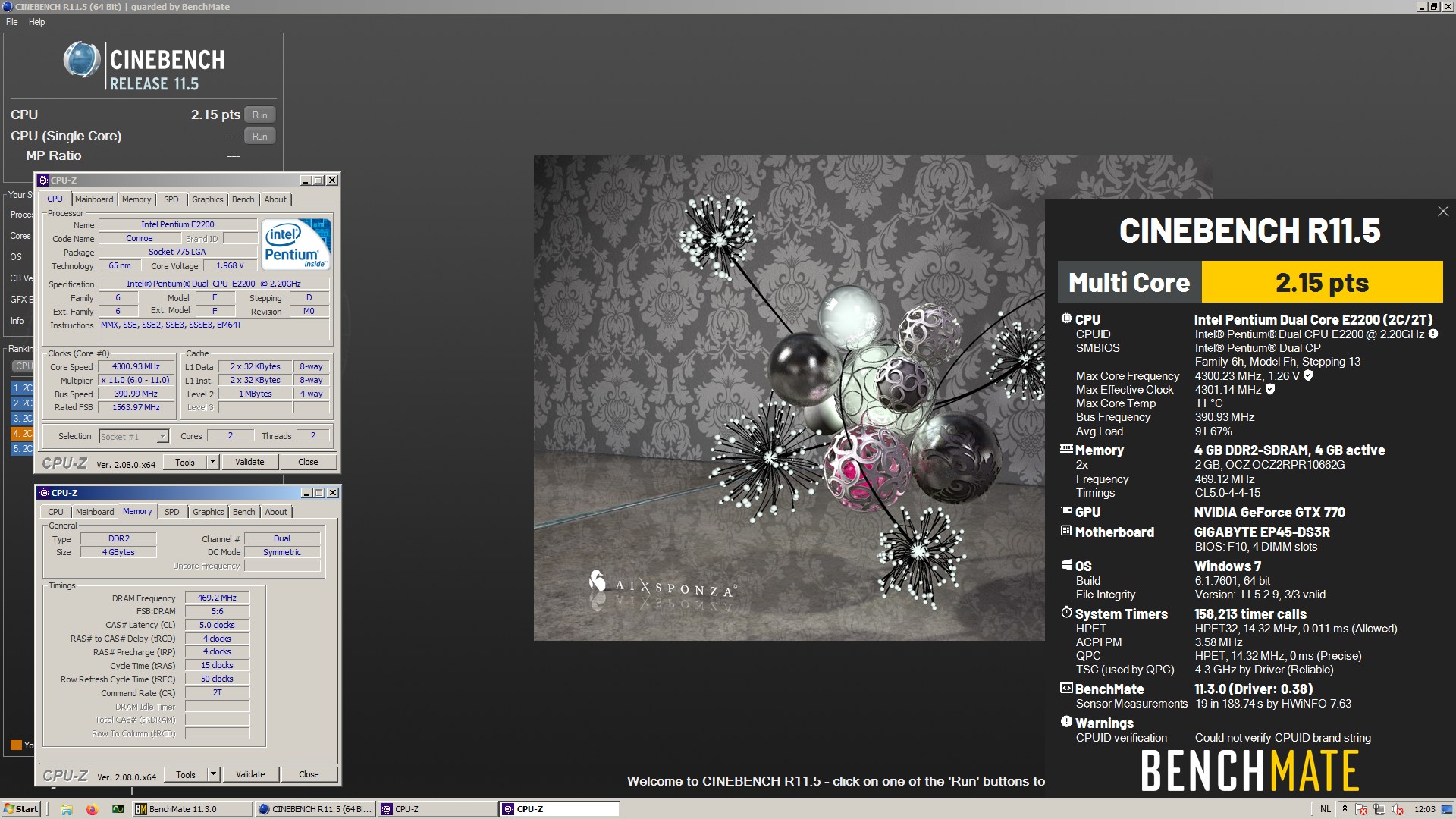This screenshot has height=819, width=1456.
Task: Open About tab in upper CPU-Z window
Action: (275, 199)
